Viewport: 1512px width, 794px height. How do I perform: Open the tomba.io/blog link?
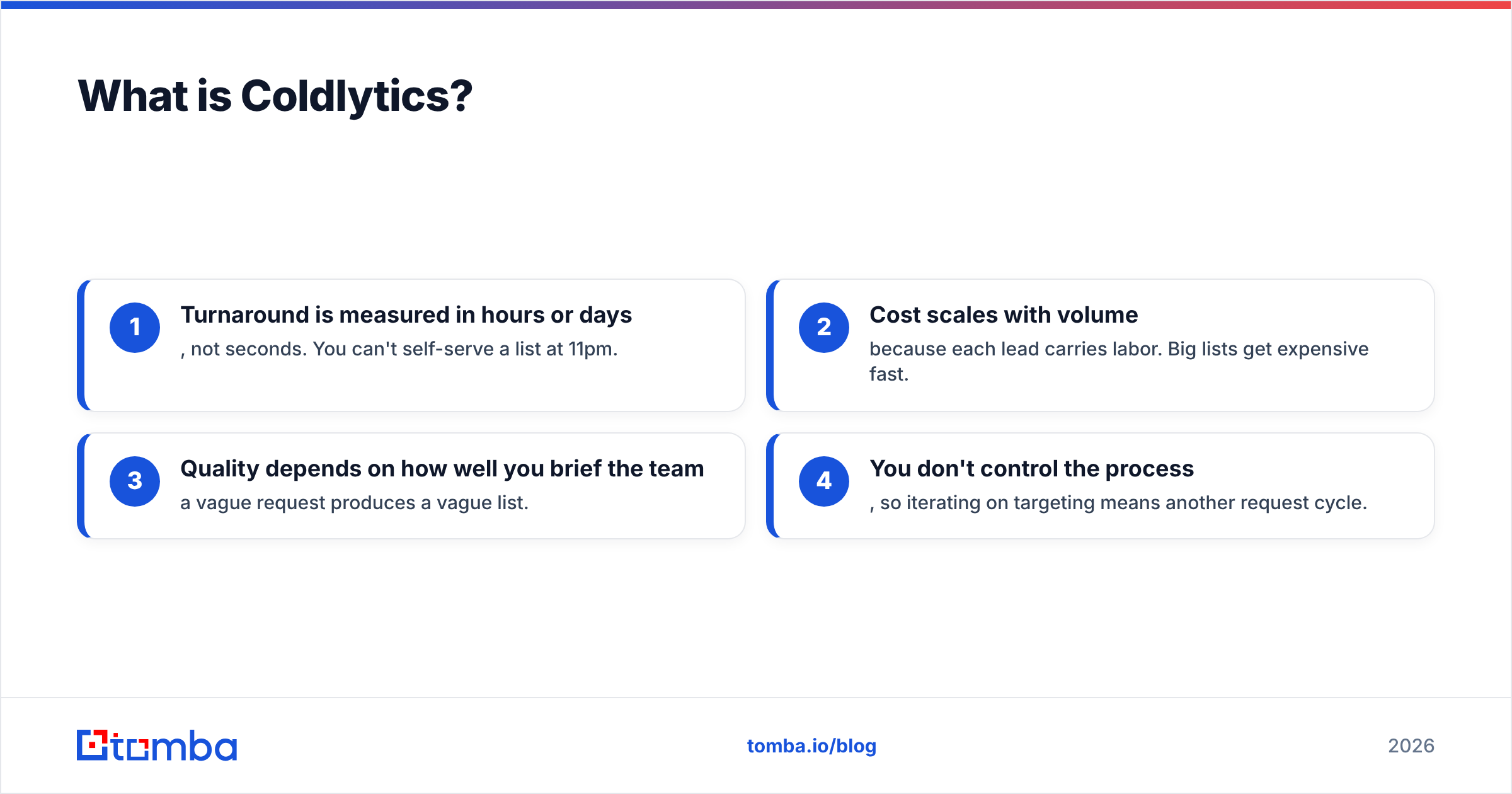coord(811,746)
